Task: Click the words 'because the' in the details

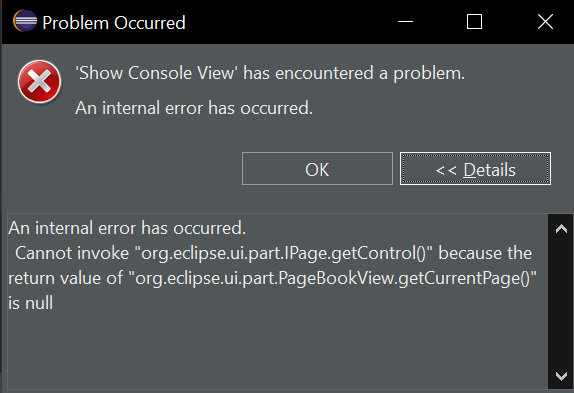Action: click(485, 254)
